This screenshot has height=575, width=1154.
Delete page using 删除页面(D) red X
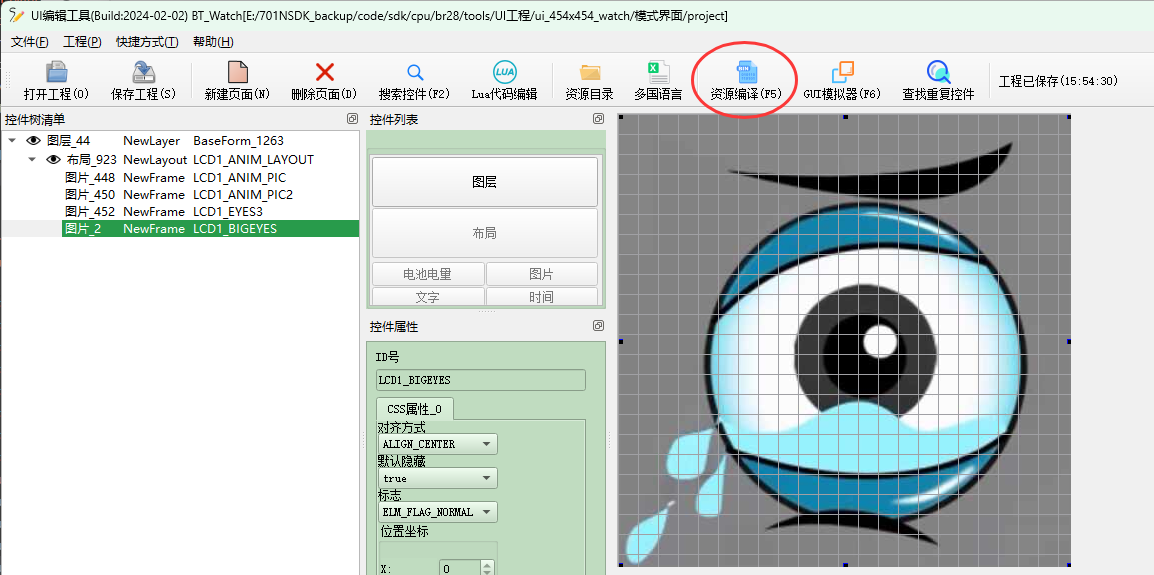[325, 82]
